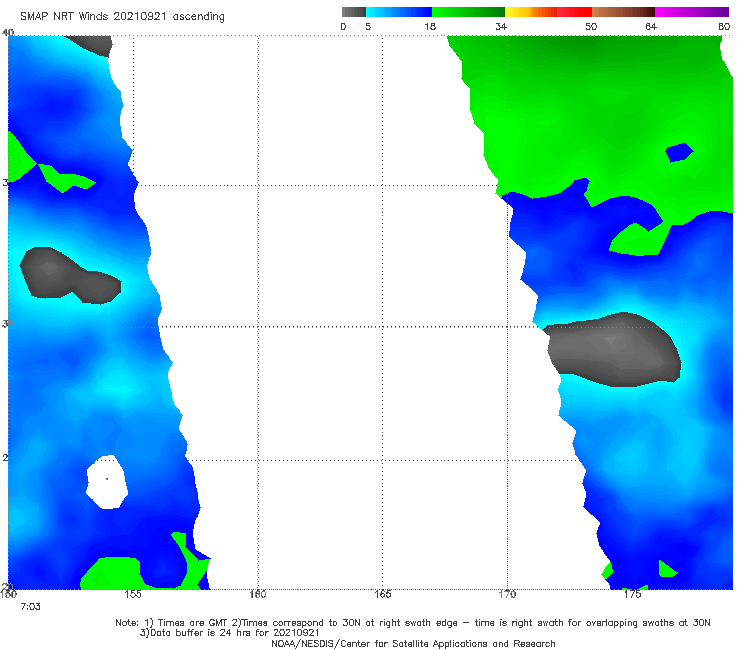The height and width of the screenshot is (650, 740).
Task: Click the large gray calm-wind patch near 172E
Action: (x=614, y=349)
